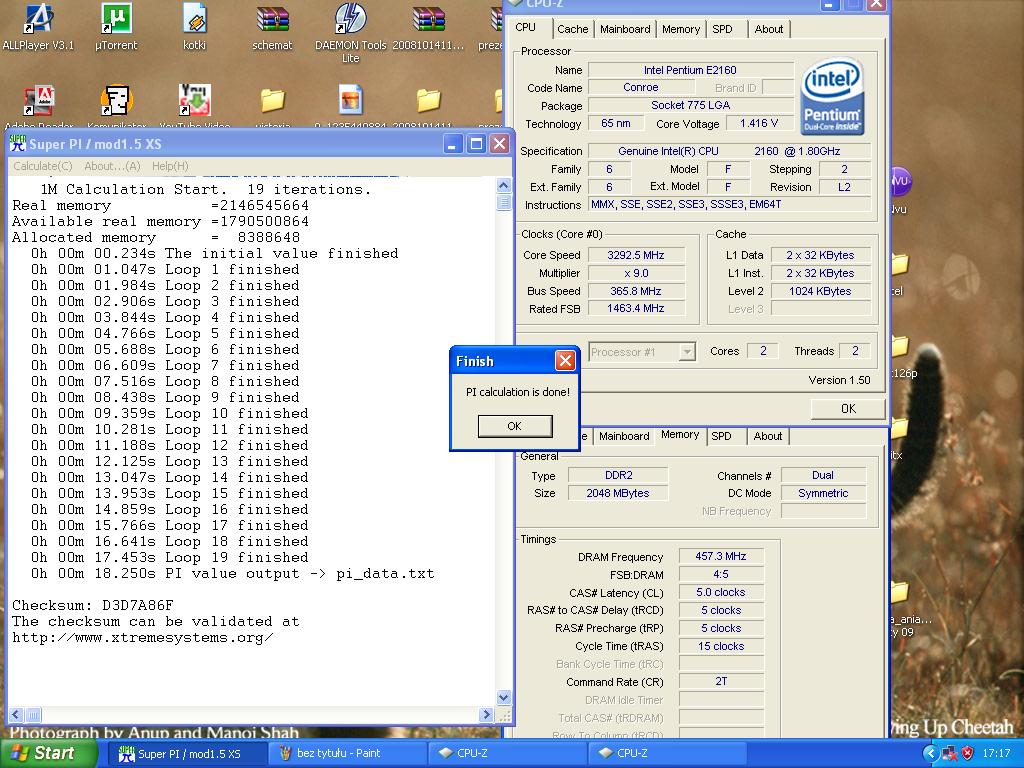Expand hidden tray icons arrow
The width and height of the screenshot is (1024, 768).
coord(931,753)
